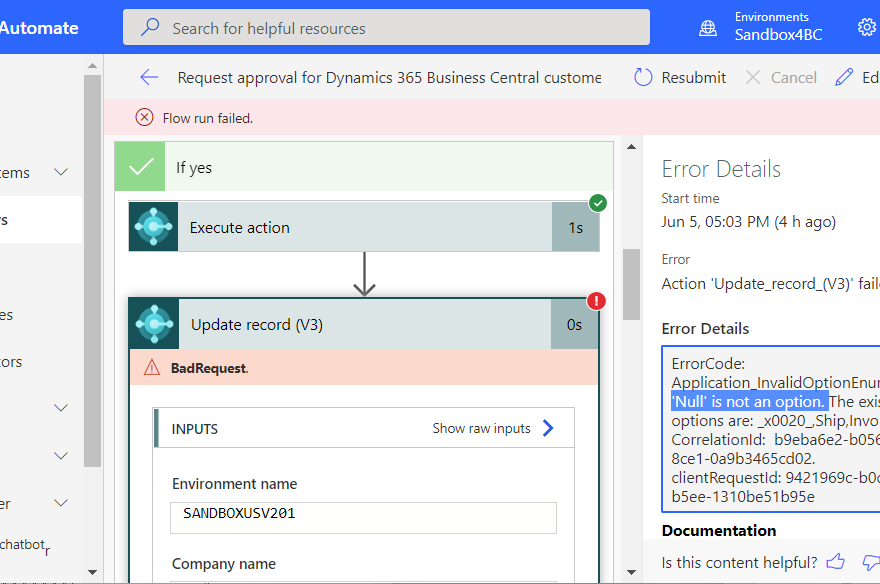Click the BadRequest warning triangle
Viewport: 880px width, 584px height.
coord(152,367)
